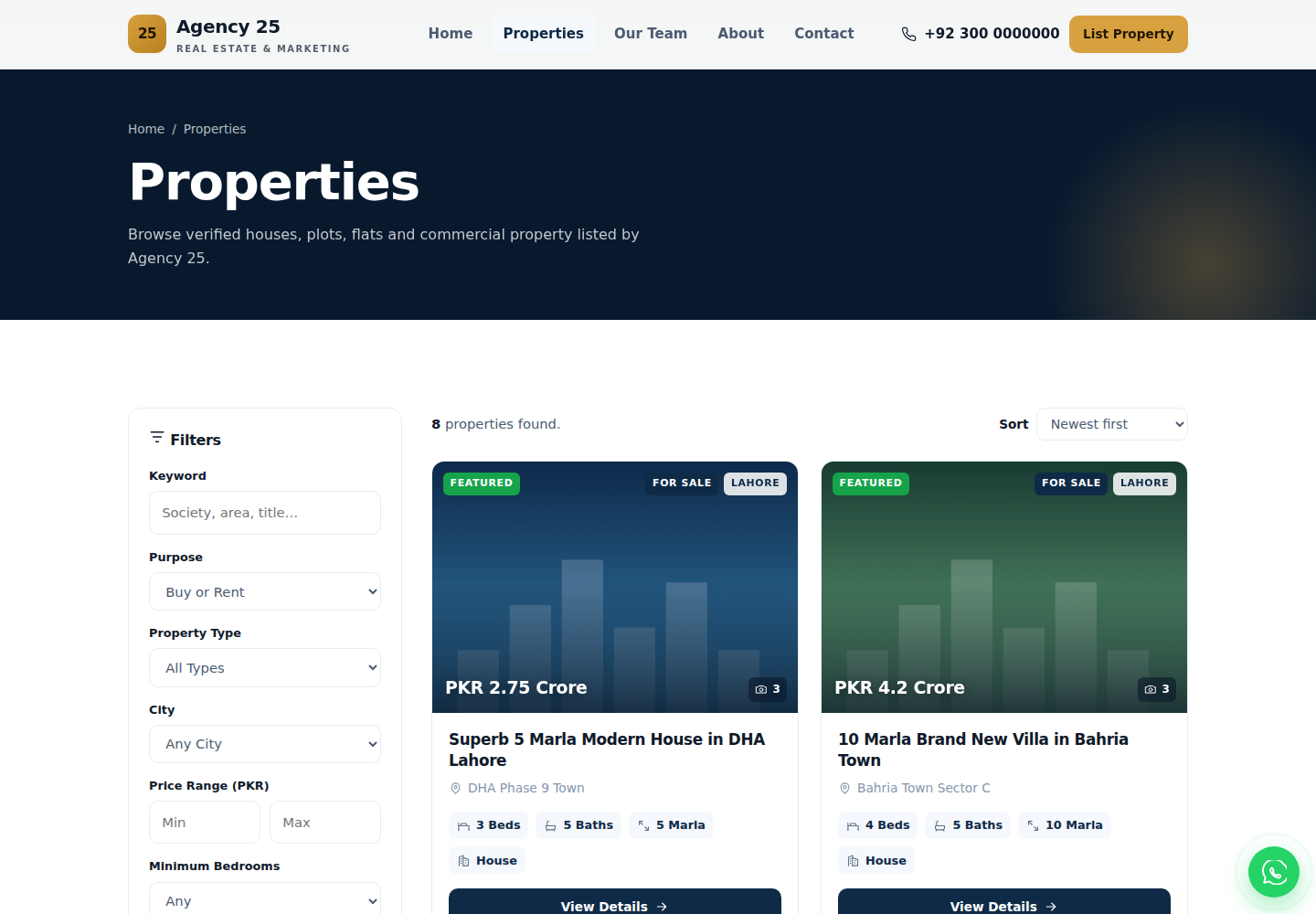
Task: Click the bath icon on the DHA house card
Action: 550,825
